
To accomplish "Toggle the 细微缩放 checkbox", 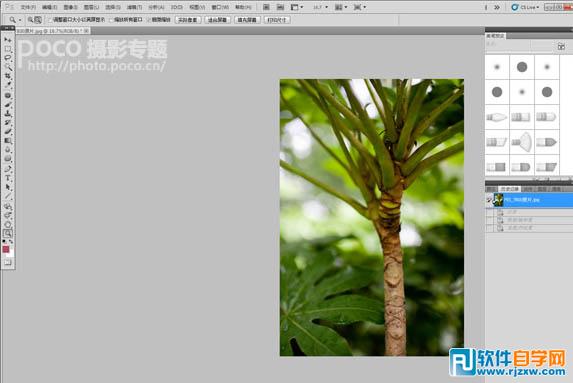I will (x=149, y=20).
